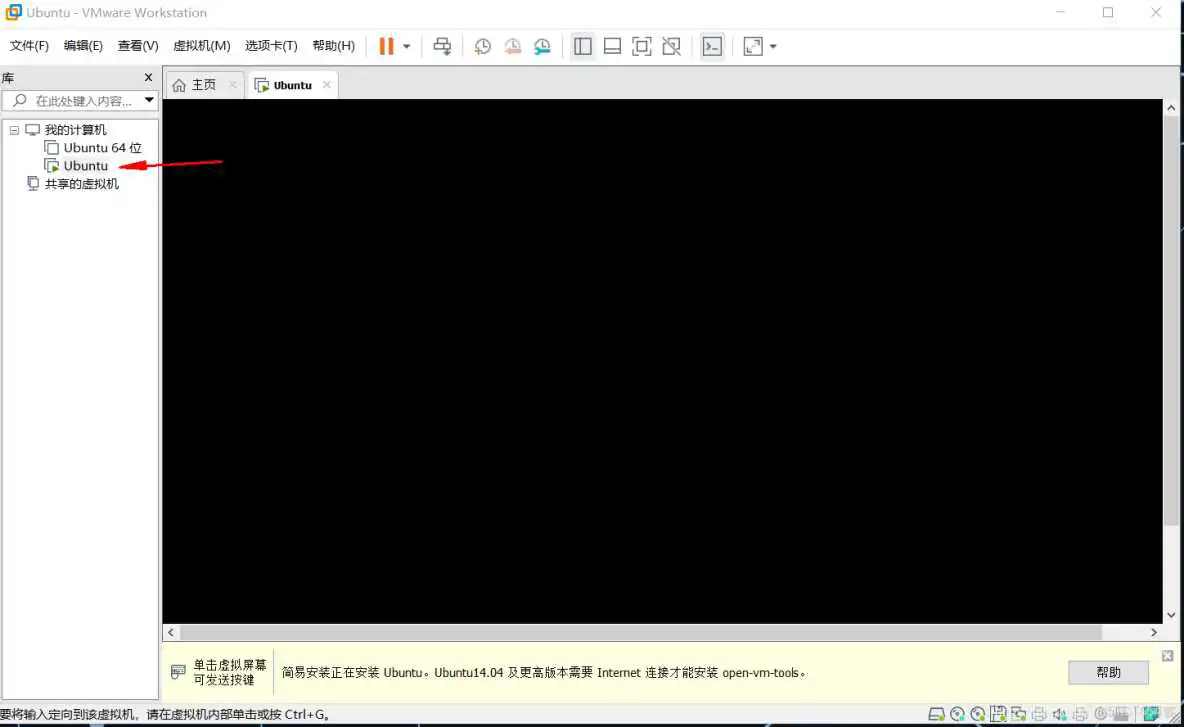Revert the VM to its snapshot
Viewport: 1184px width, 727px height.
pyautogui.click(x=513, y=46)
